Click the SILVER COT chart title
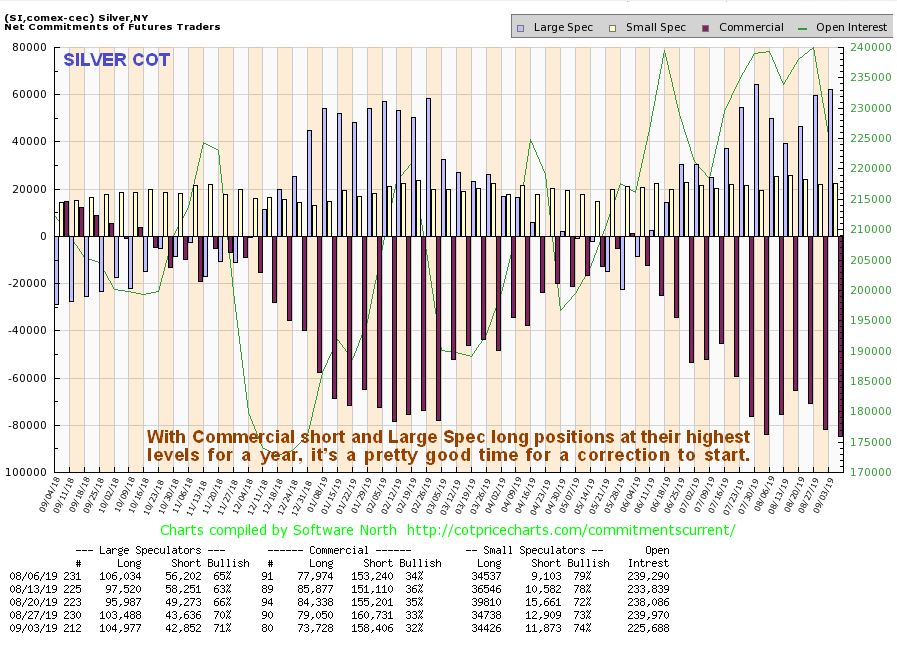The width and height of the screenshot is (897, 646). coord(117,60)
